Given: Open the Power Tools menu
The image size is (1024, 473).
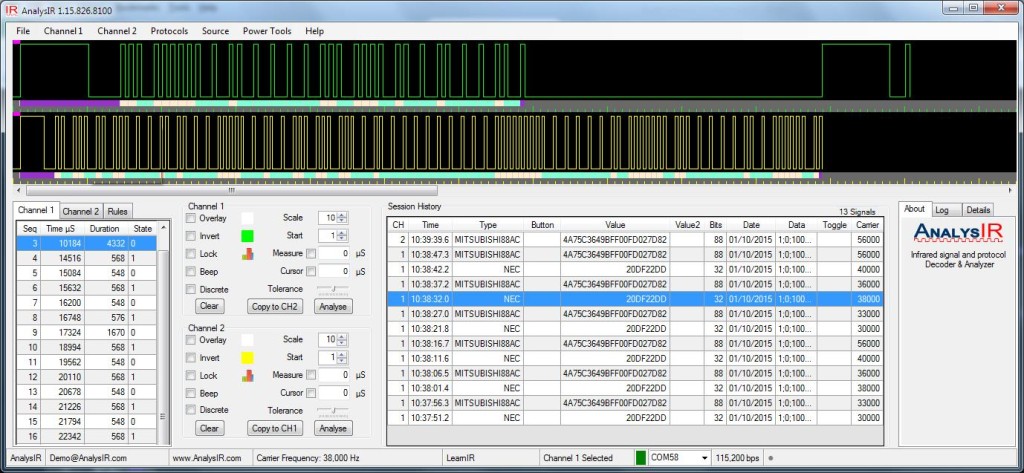Looking at the screenshot, I should pos(267,31).
